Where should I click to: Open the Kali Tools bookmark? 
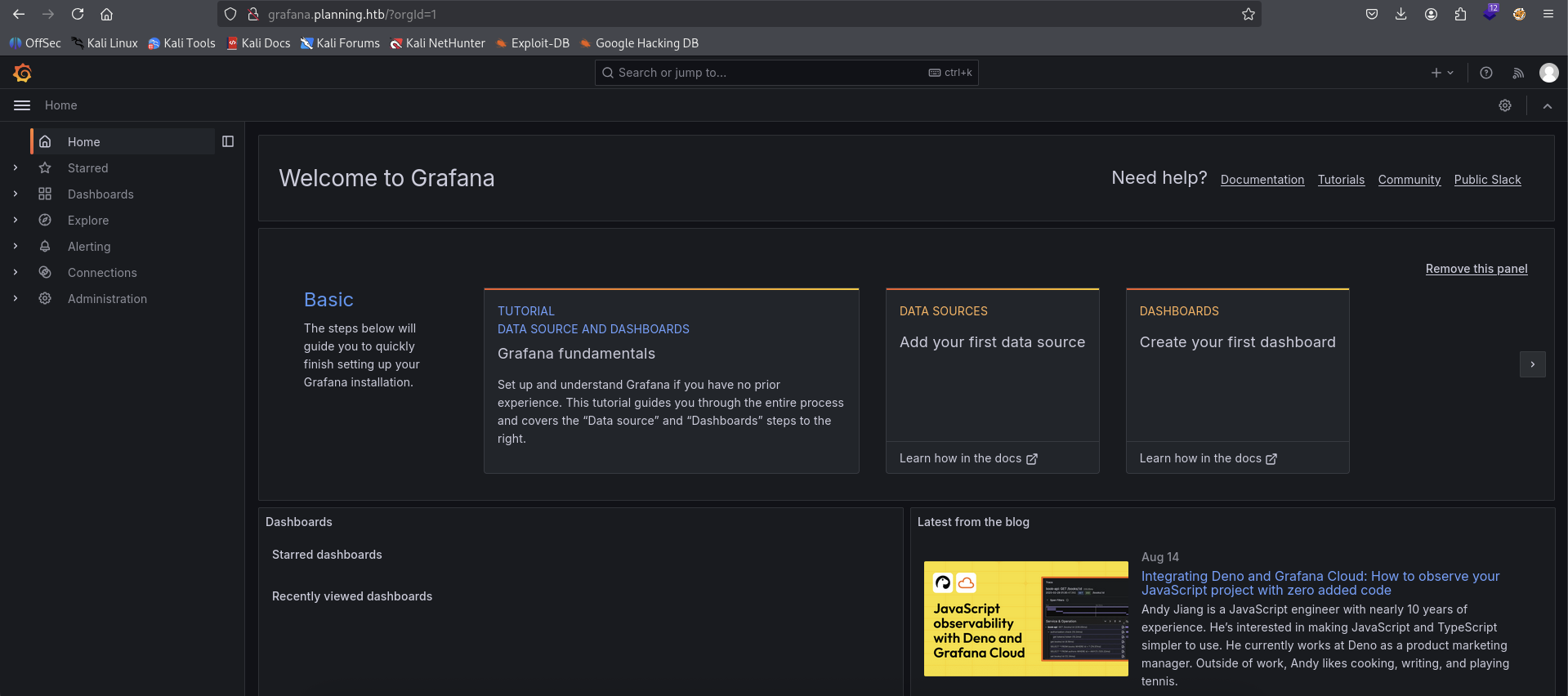pyautogui.click(x=181, y=43)
